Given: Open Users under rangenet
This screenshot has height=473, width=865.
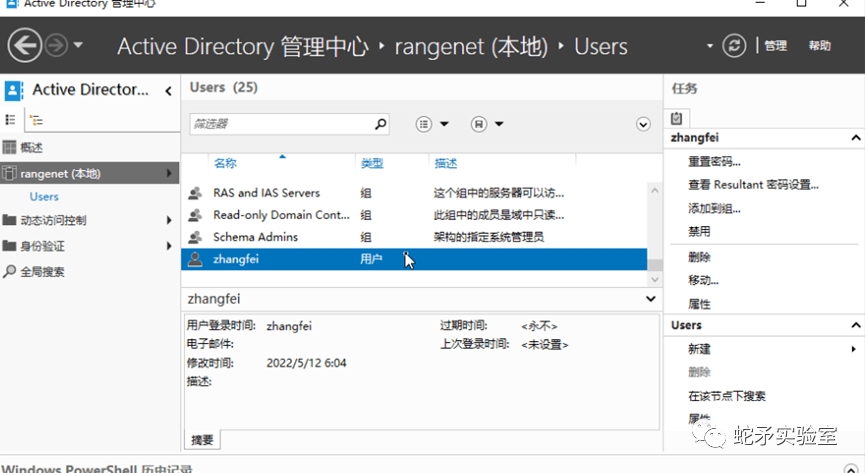Looking at the screenshot, I should 44,196.
